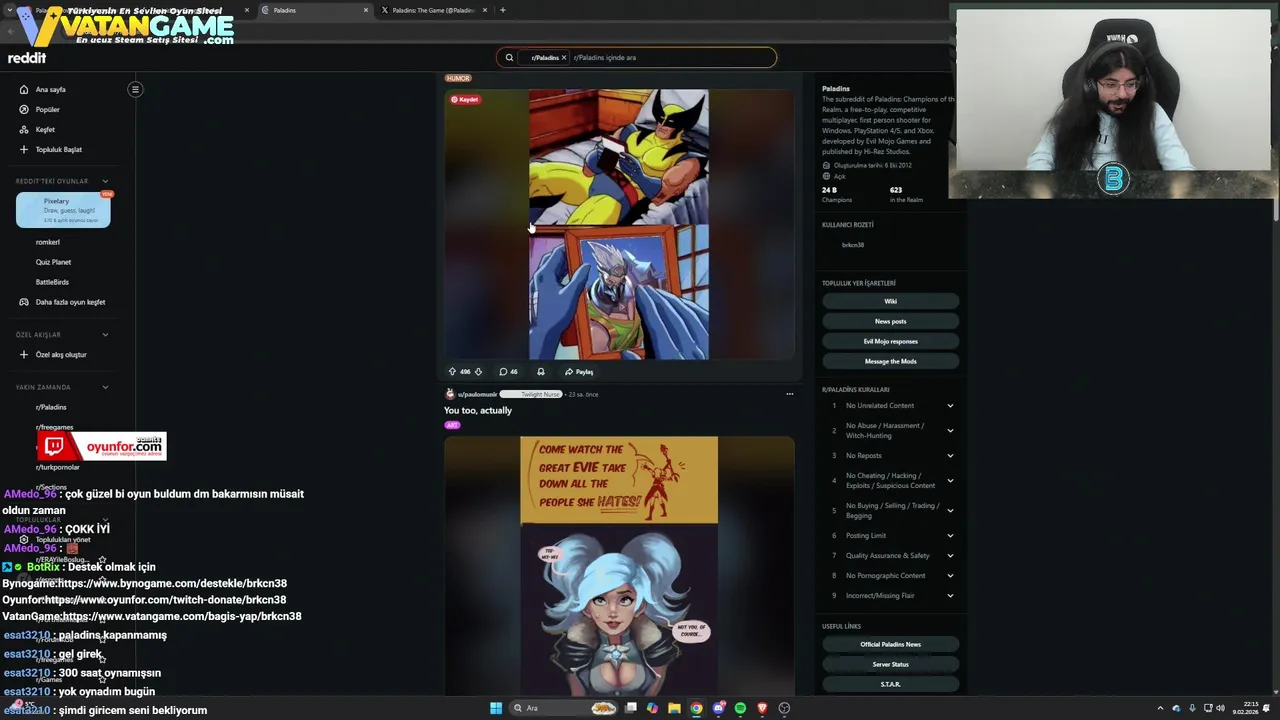Open Quiz Planet game
The height and width of the screenshot is (720, 1280).
pos(54,262)
